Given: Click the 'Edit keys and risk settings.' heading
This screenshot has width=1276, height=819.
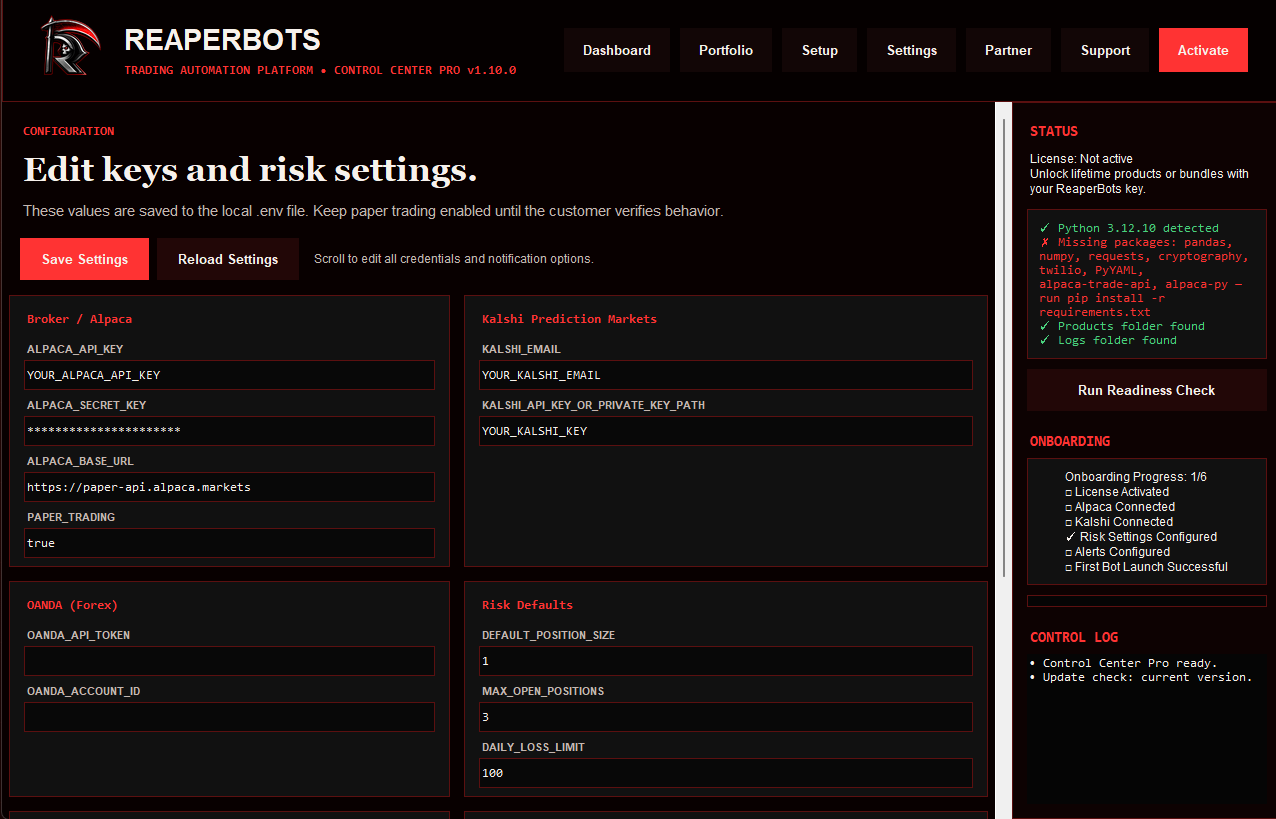Looking at the screenshot, I should [250, 170].
